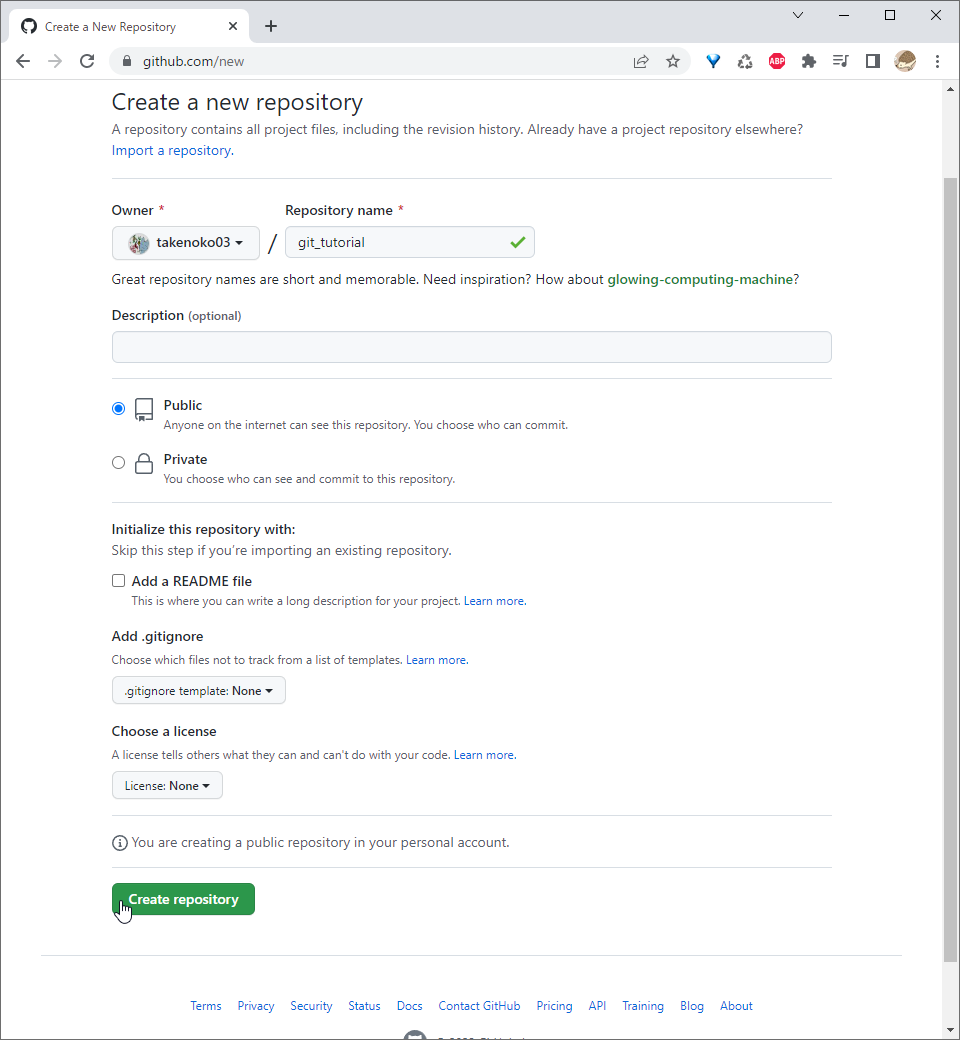
Task: Open the Privacy footer link
Action: pos(256,1006)
